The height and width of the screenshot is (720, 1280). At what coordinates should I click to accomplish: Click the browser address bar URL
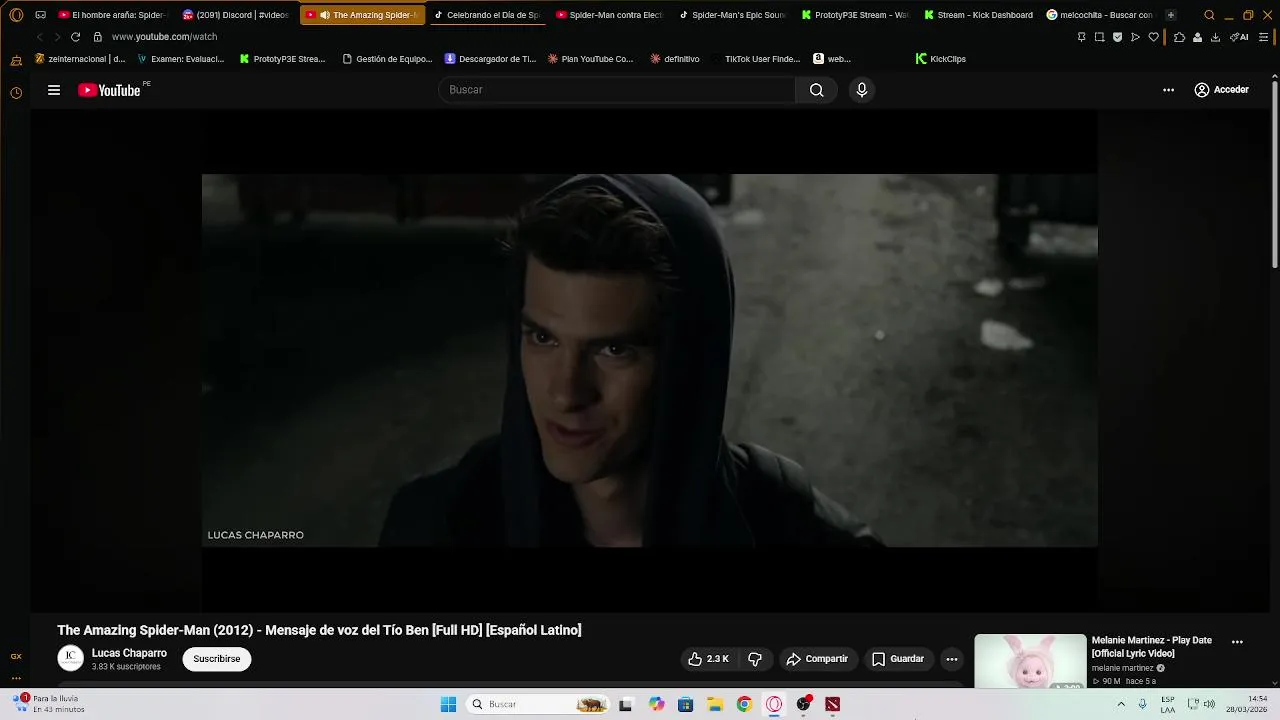[164, 37]
